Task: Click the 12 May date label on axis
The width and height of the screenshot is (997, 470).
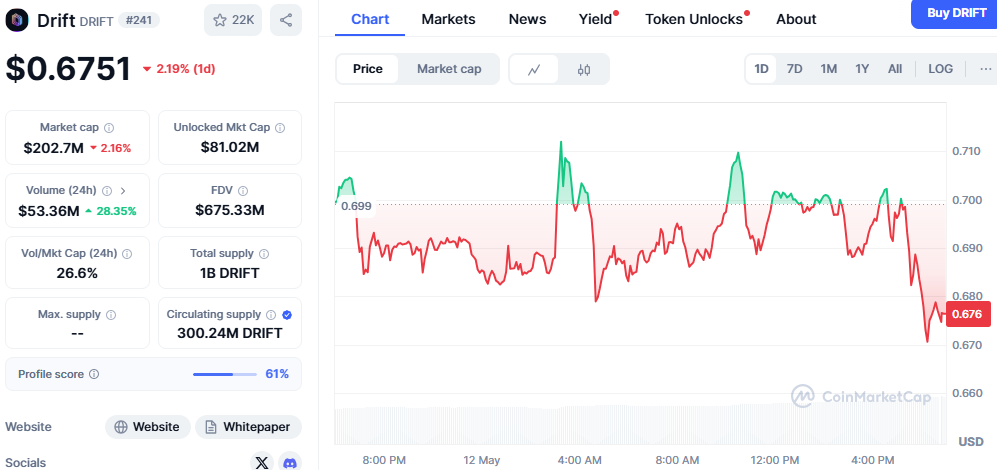Action: (x=482, y=460)
